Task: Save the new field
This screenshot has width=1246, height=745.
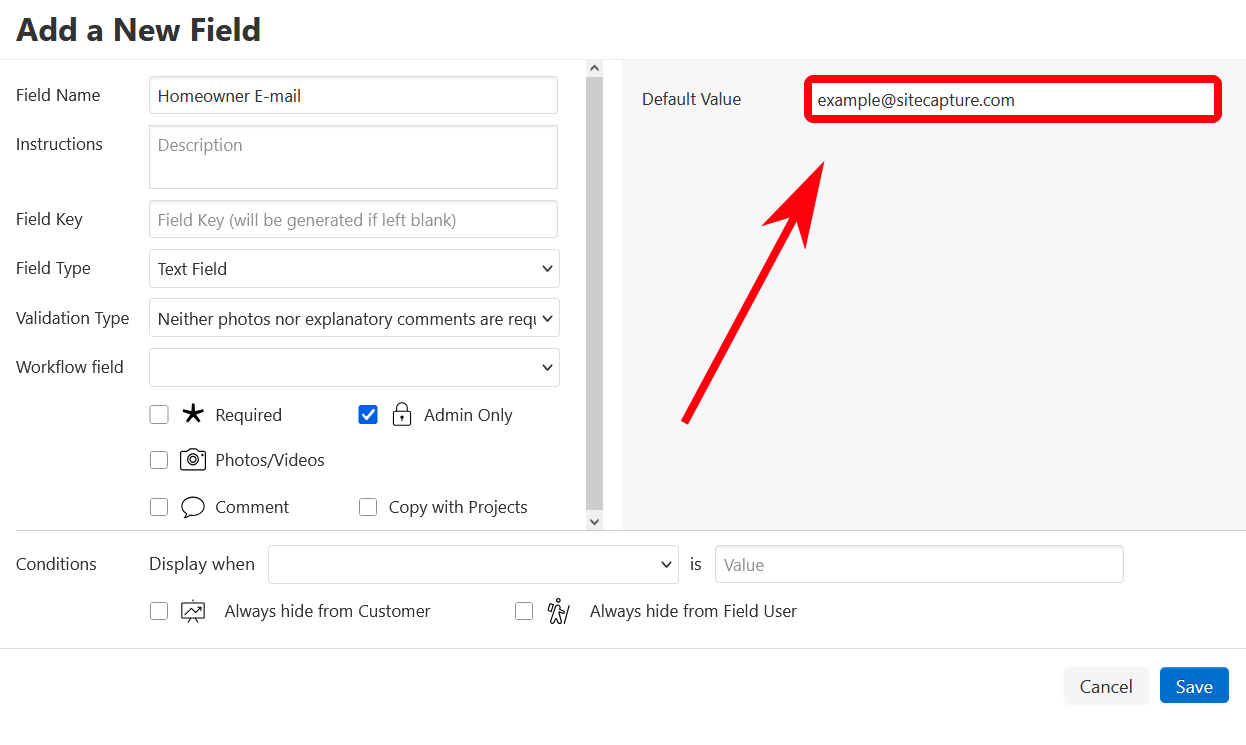Action: pyautogui.click(x=1194, y=686)
